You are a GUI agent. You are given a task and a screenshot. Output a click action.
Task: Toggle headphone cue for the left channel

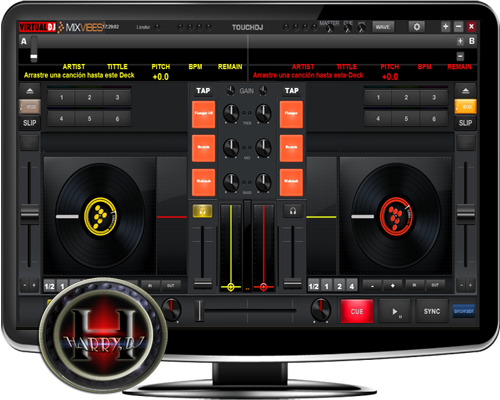click(x=202, y=211)
